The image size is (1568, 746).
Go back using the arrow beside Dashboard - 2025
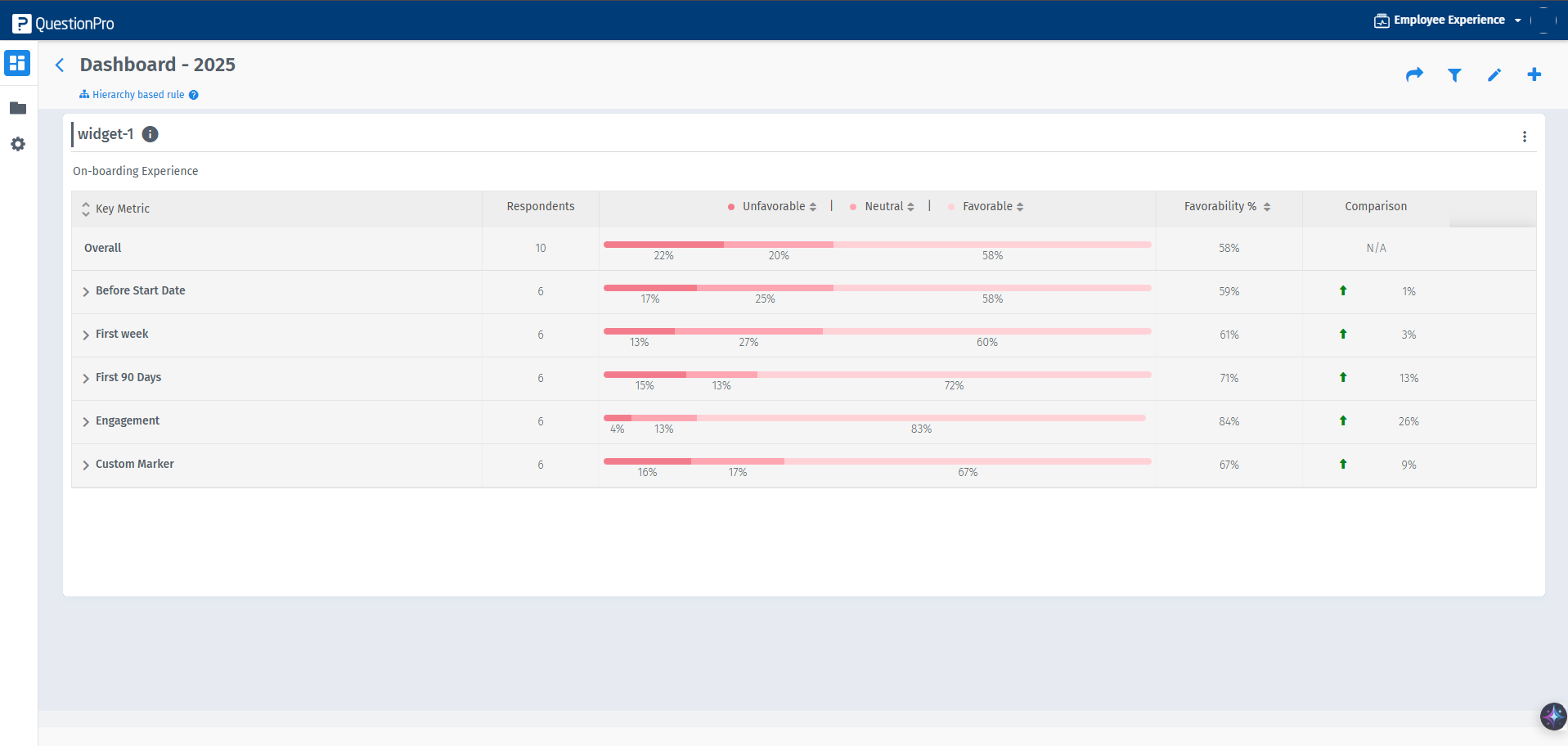point(59,65)
